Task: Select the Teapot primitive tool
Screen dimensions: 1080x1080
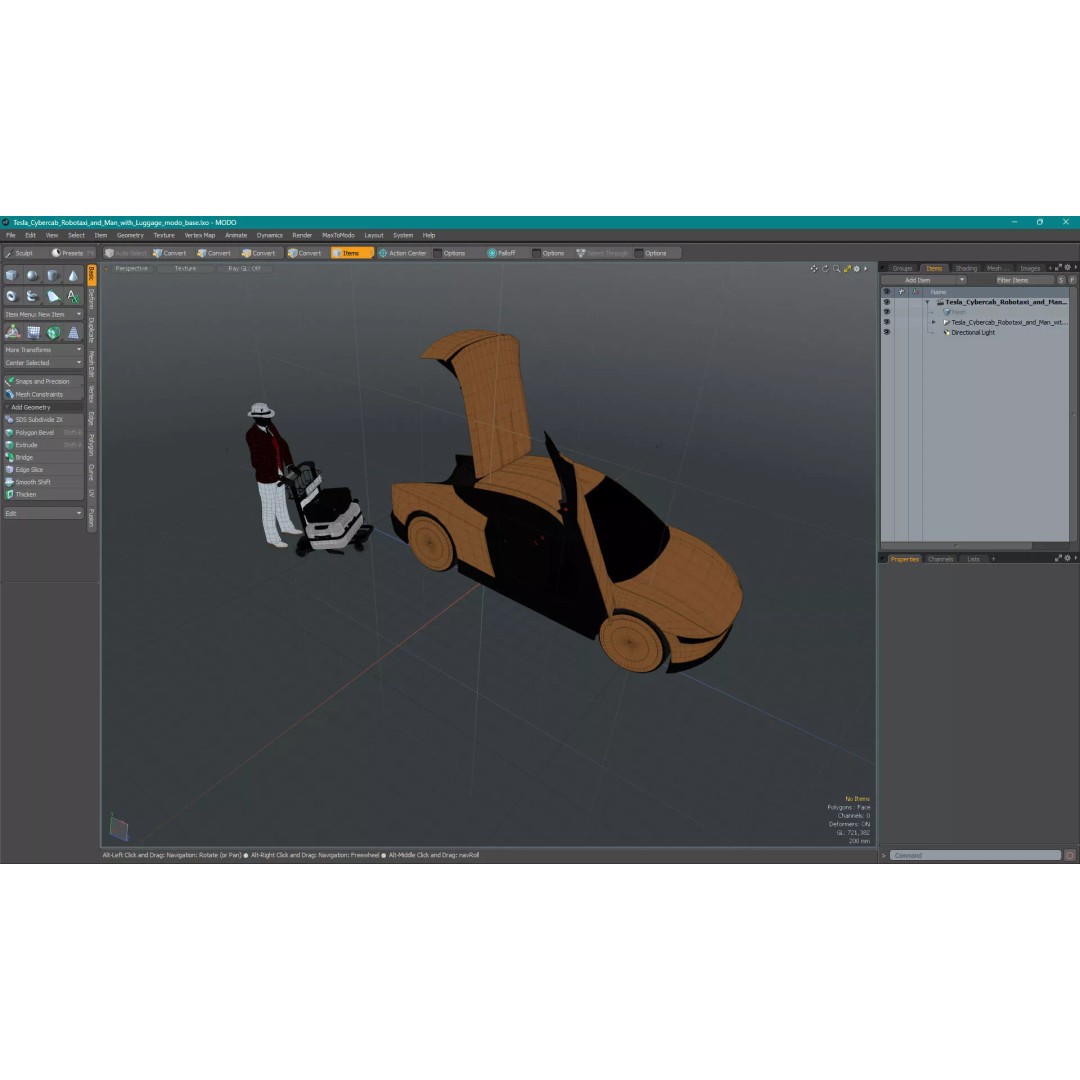Action: pos(32,296)
